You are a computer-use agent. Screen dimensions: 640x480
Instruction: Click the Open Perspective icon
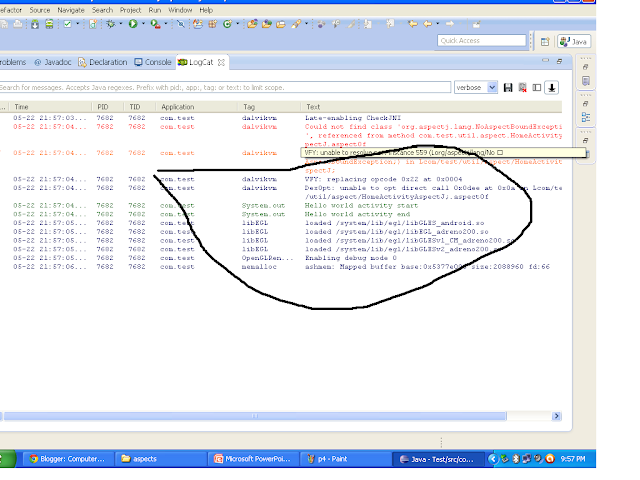click(x=545, y=41)
